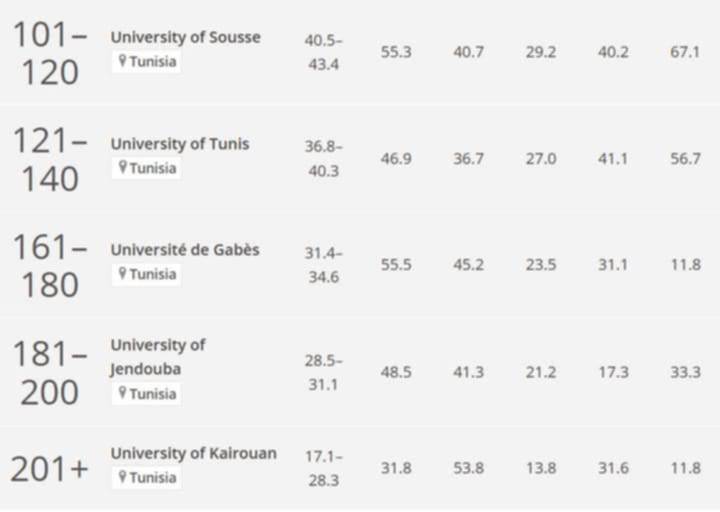This screenshot has width=720, height=512.
Task: Select the Tunisia tag under University of Jendouba
Action: click(x=146, y=394)
